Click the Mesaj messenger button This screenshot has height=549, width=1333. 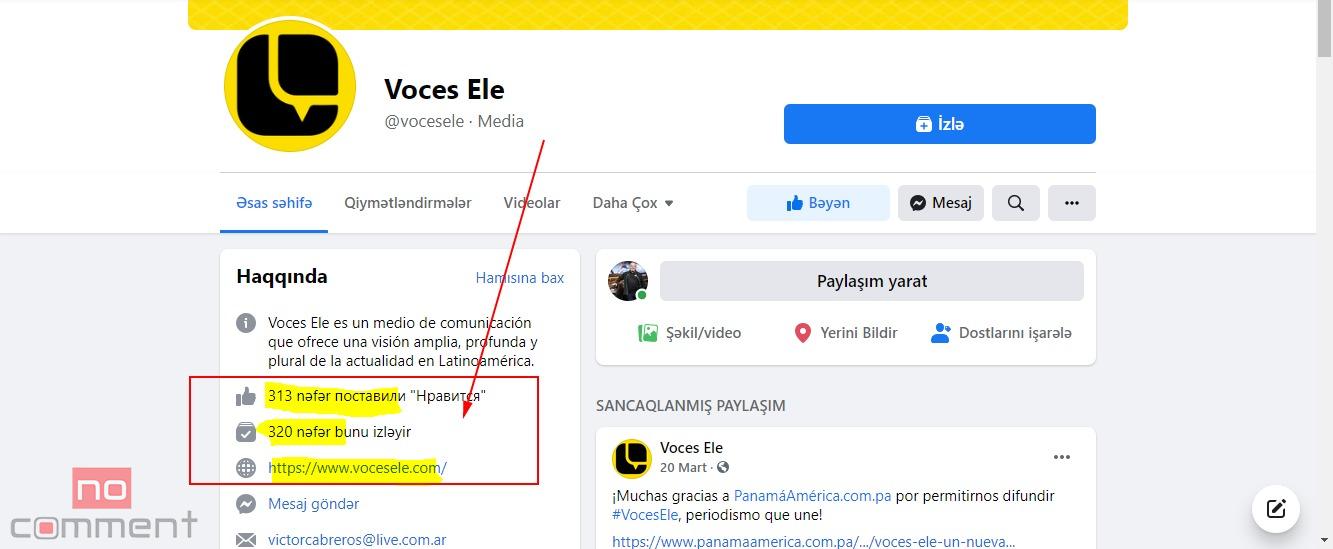(x=941, y=203)
